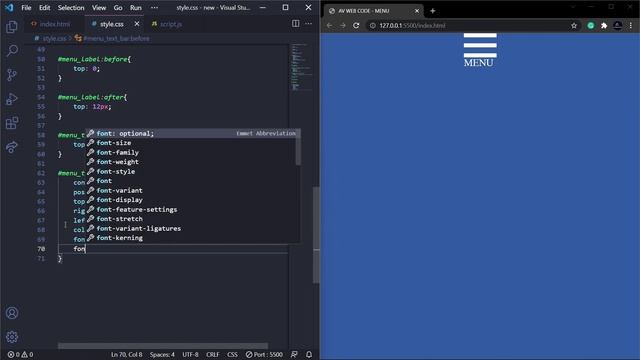Open the Accounts menu icon

click(x=12, y=313)
